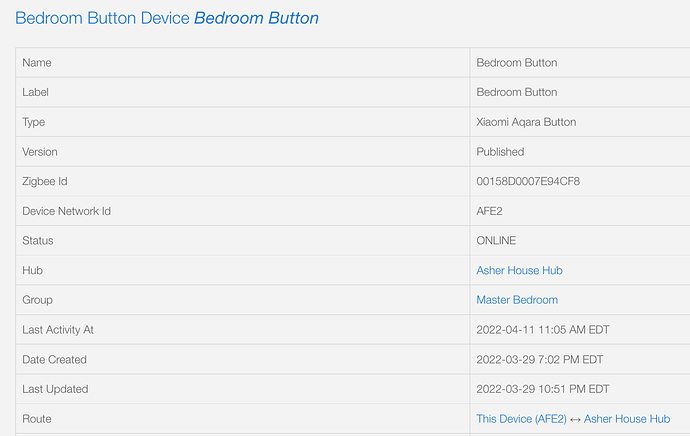Screen dimensions: 690x436
Task: Select the Zigbee Id value 00158D0007E94CF8
Action: tap(528, 181)
